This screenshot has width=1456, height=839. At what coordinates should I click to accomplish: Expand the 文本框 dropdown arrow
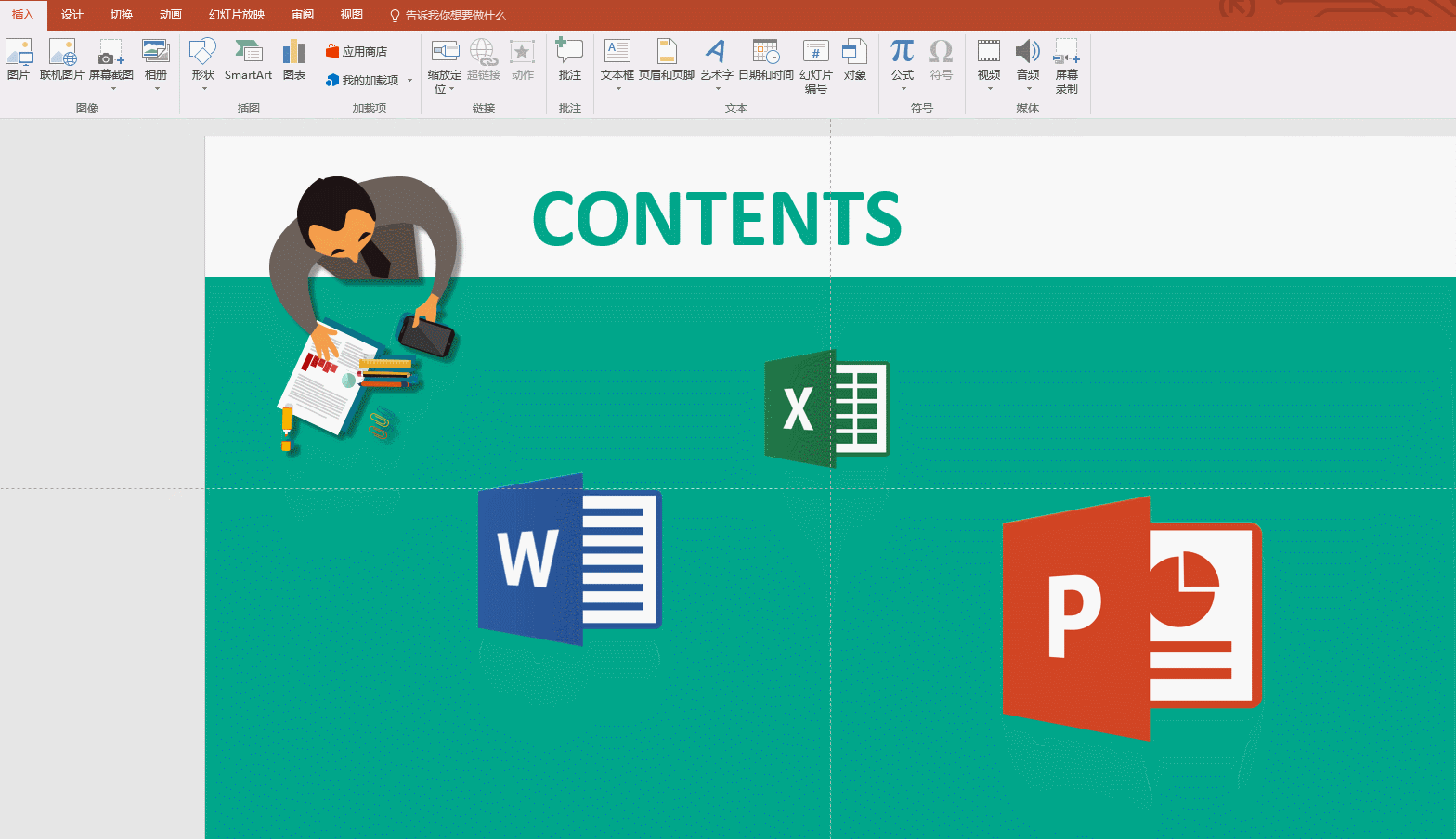pyautogui.click(x=618, y=89)
